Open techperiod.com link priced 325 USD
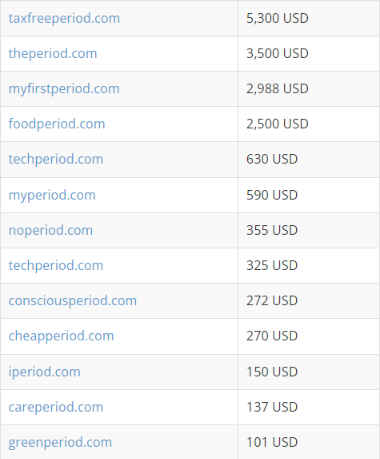 coord(56,266)
